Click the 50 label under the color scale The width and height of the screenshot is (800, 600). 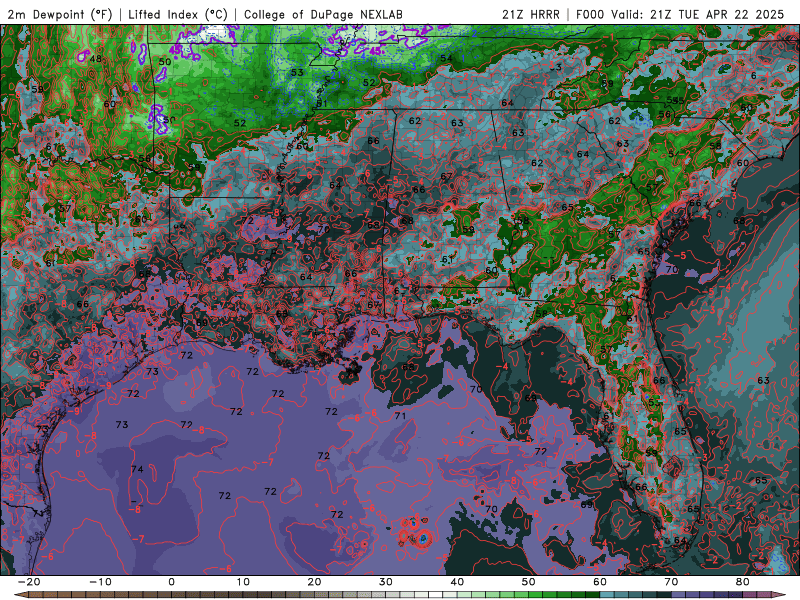pos(529,582)
